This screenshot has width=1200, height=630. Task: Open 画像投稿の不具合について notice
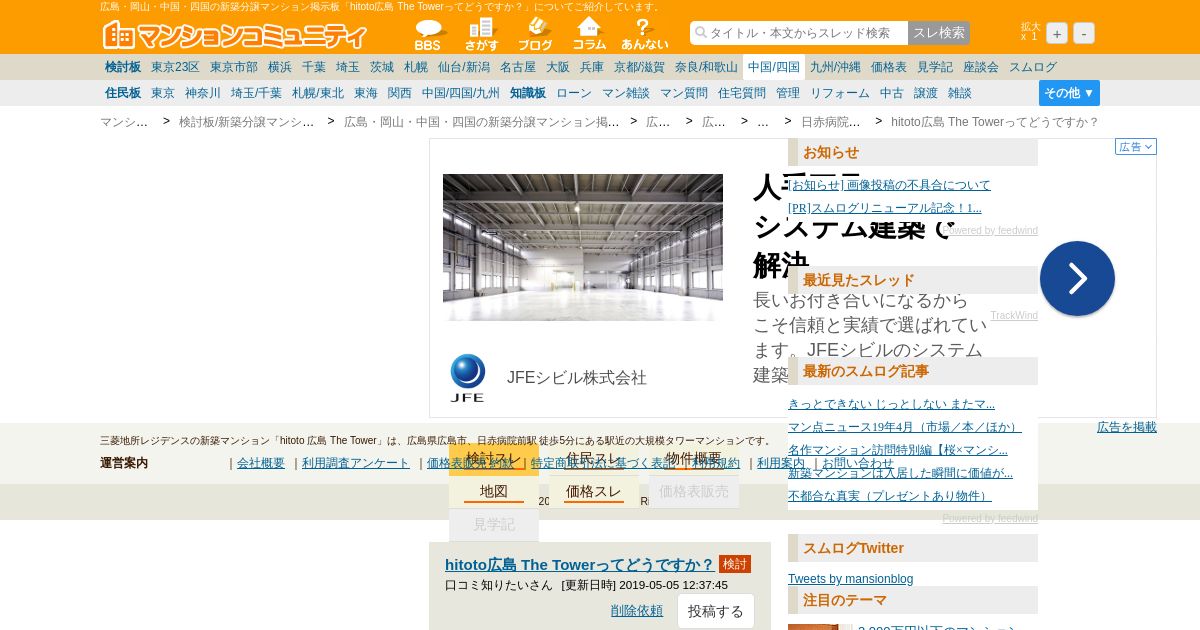(889, 185)
